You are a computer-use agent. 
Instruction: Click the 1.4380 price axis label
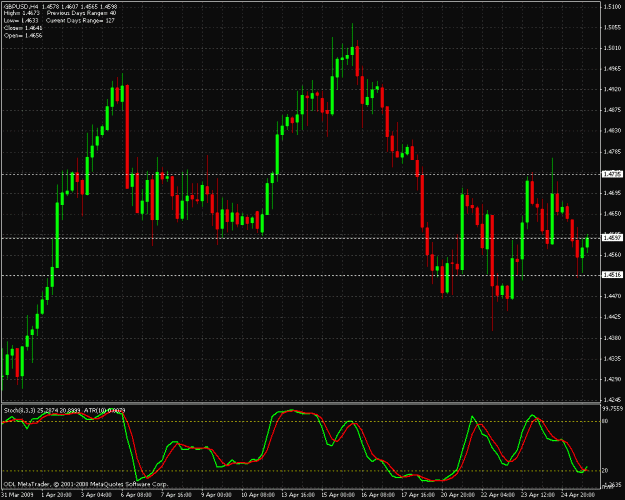point(612,338)
